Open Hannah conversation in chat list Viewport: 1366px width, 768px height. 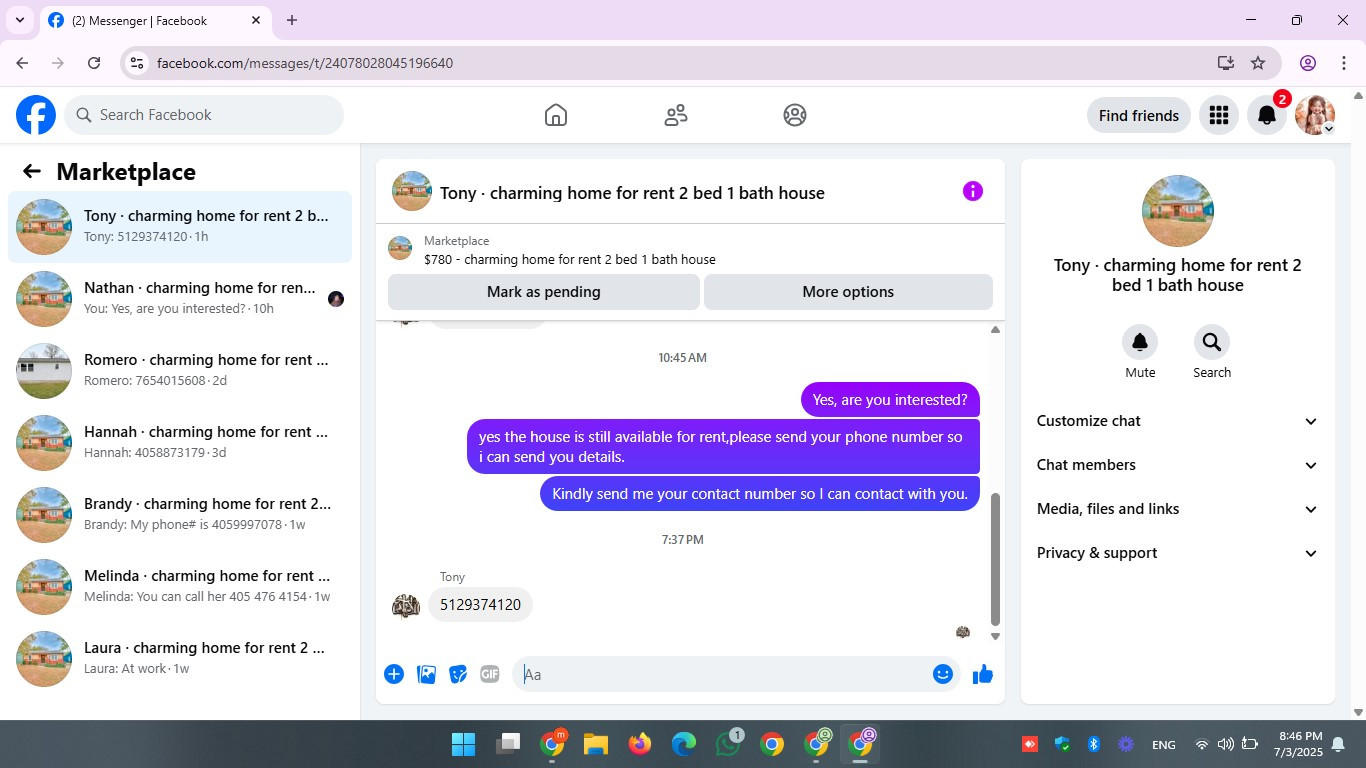tap(180, 443)
